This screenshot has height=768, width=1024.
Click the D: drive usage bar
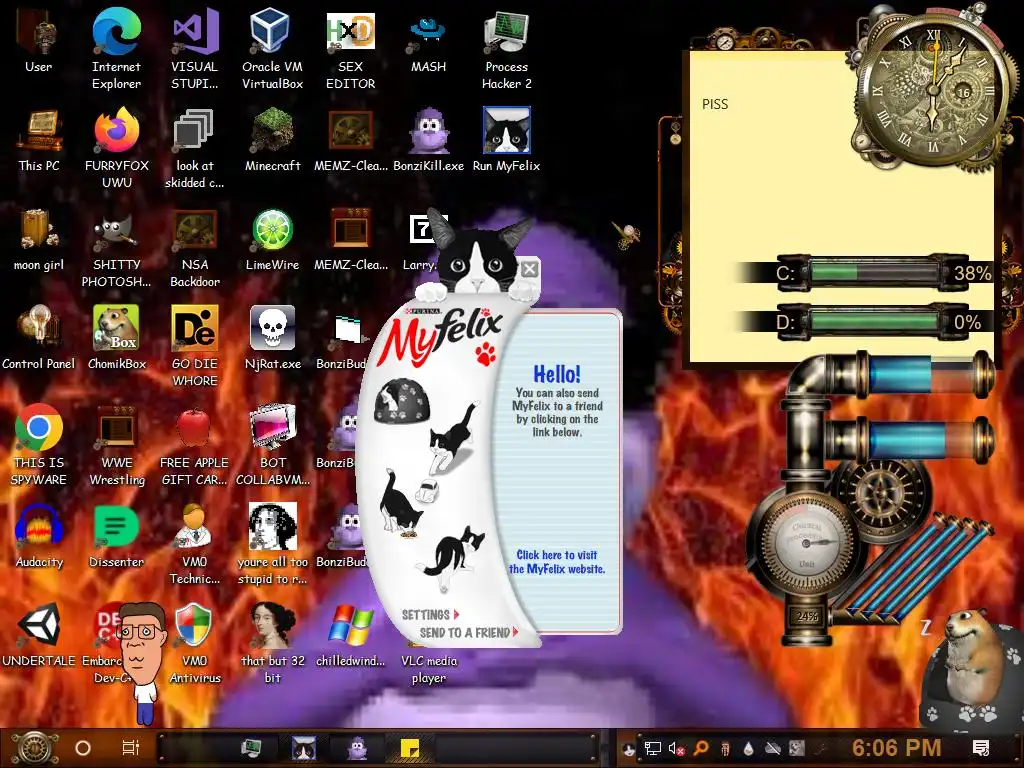(875, 322)
